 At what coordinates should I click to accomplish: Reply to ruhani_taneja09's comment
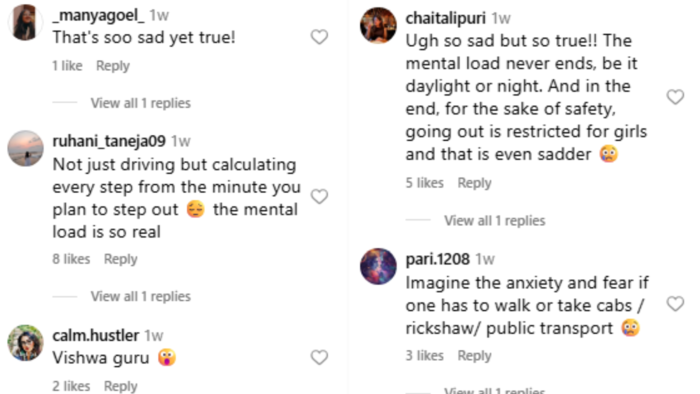pyautogui.click(x=121, y=259)
